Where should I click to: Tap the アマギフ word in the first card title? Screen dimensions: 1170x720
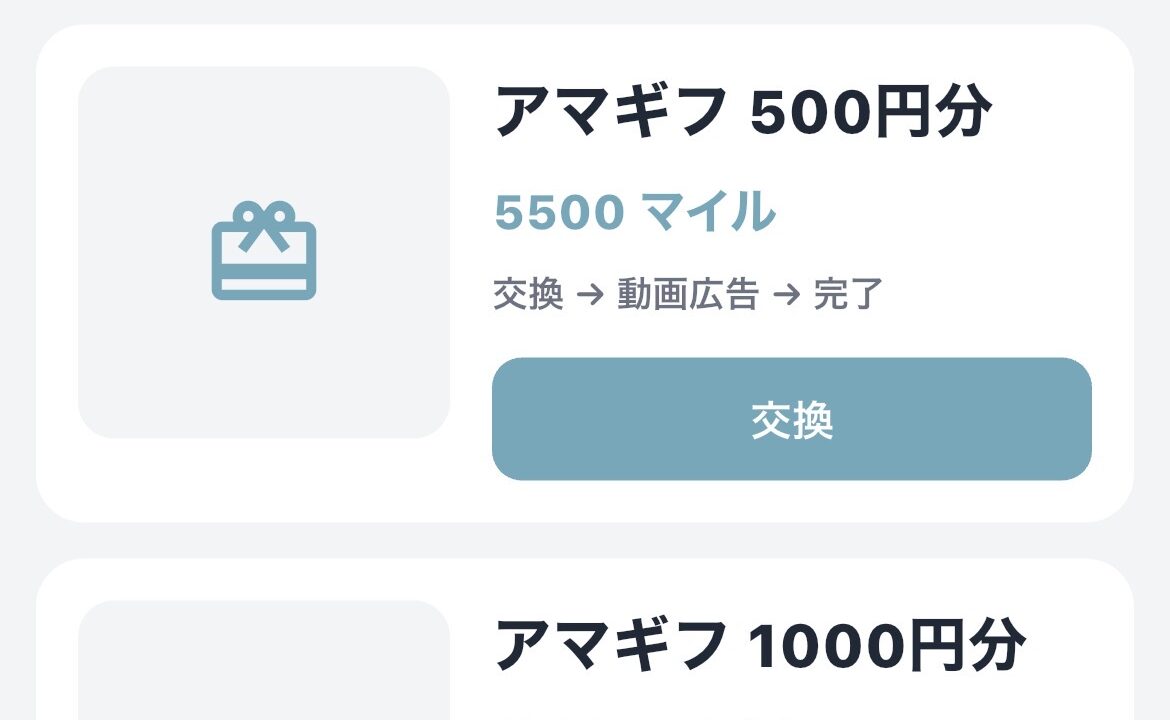[x=611, y=111]
